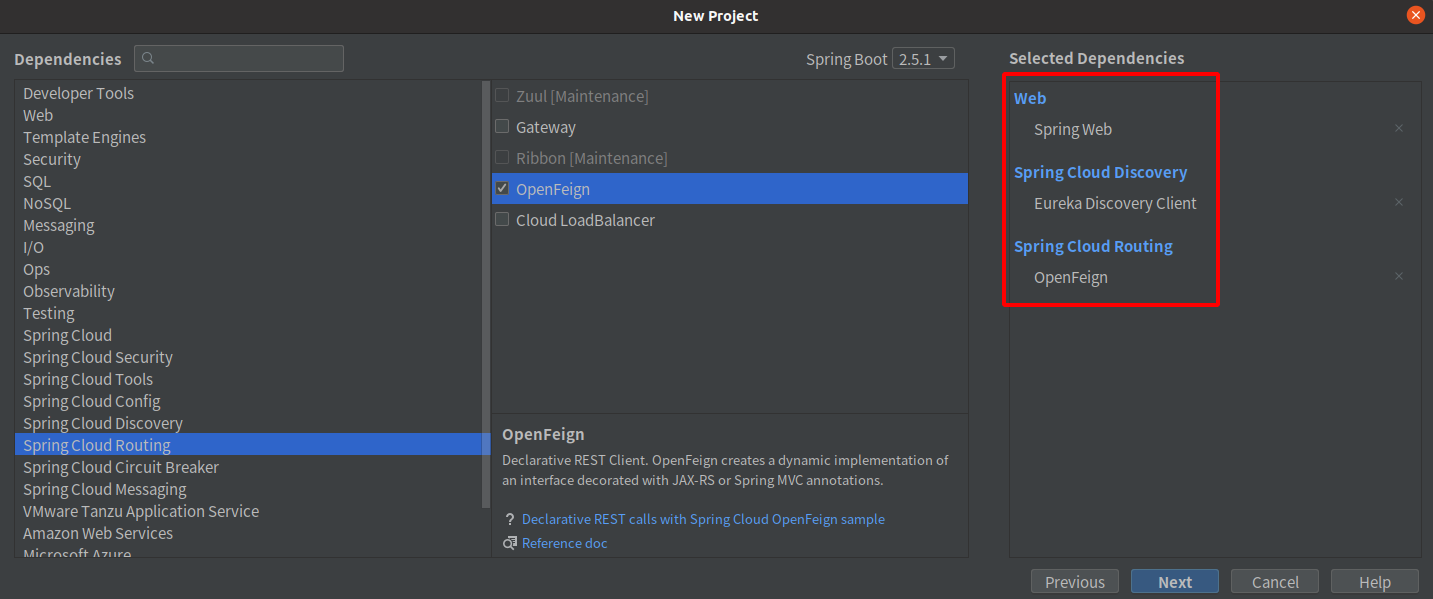Select NoSQL category
The height and width of the screenshot is (599, 1433).
coord(248,203)
